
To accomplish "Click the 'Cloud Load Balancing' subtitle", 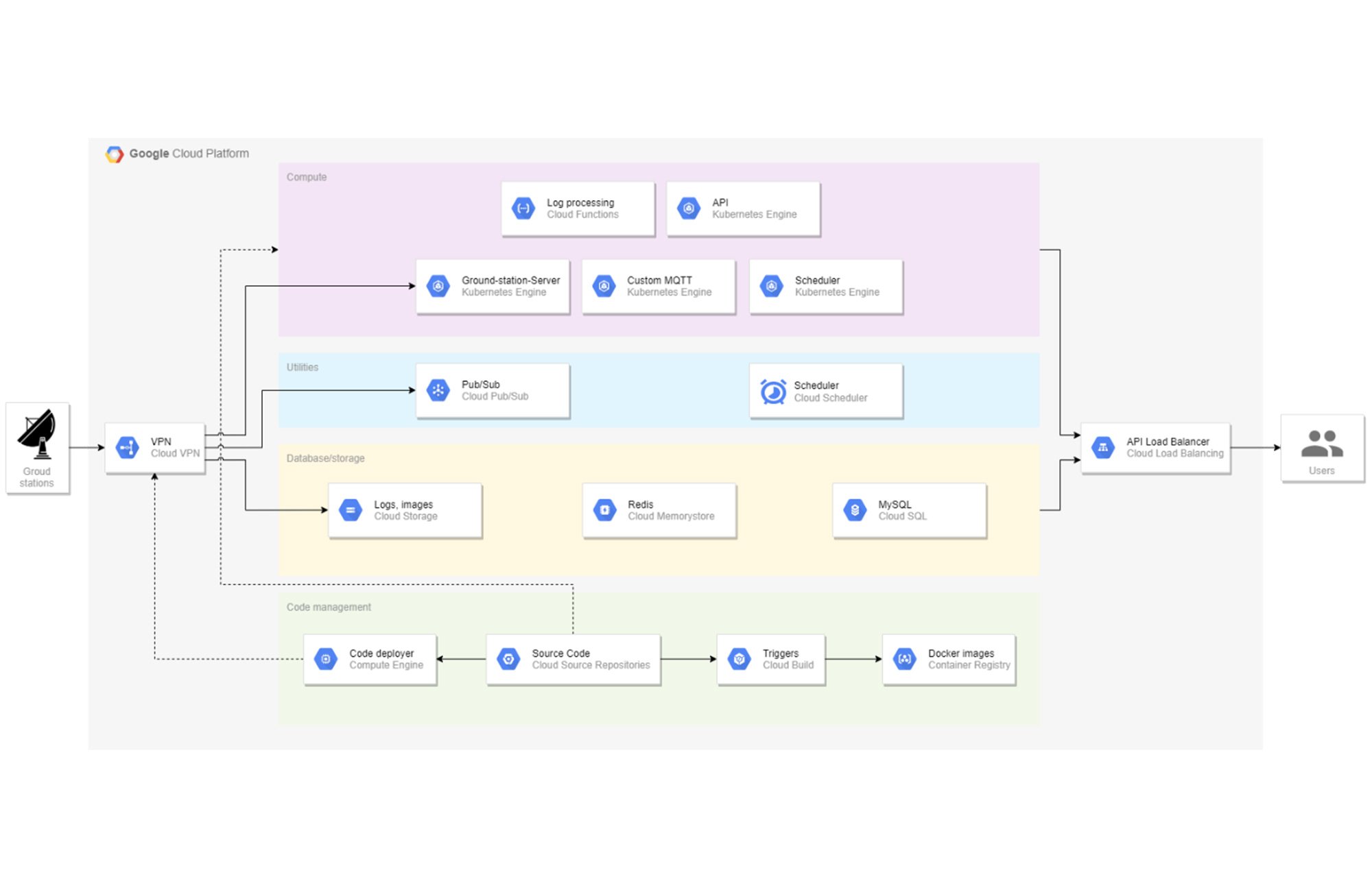I will point(1175,453).
